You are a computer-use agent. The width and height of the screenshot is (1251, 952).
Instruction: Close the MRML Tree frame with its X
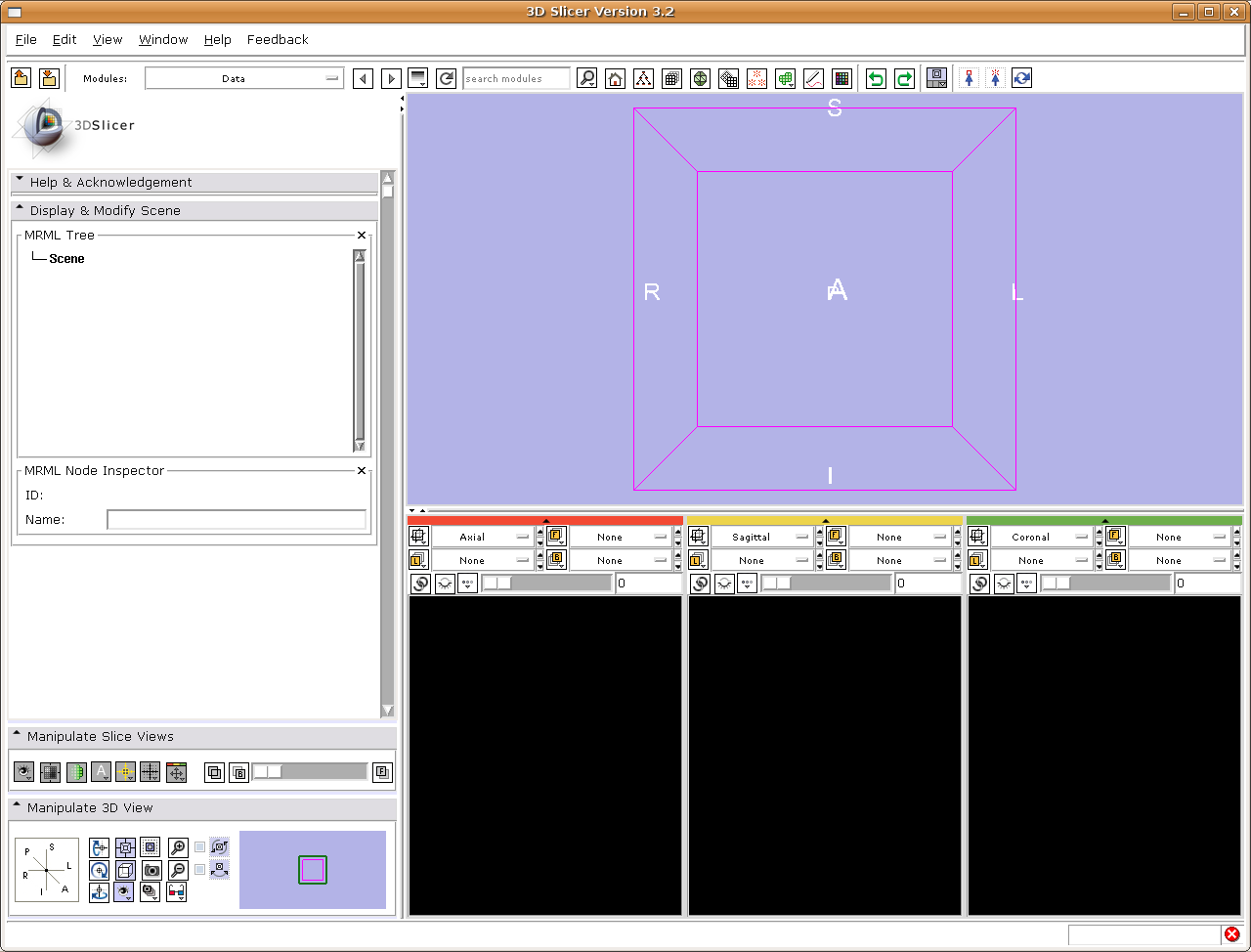[362, 236]
